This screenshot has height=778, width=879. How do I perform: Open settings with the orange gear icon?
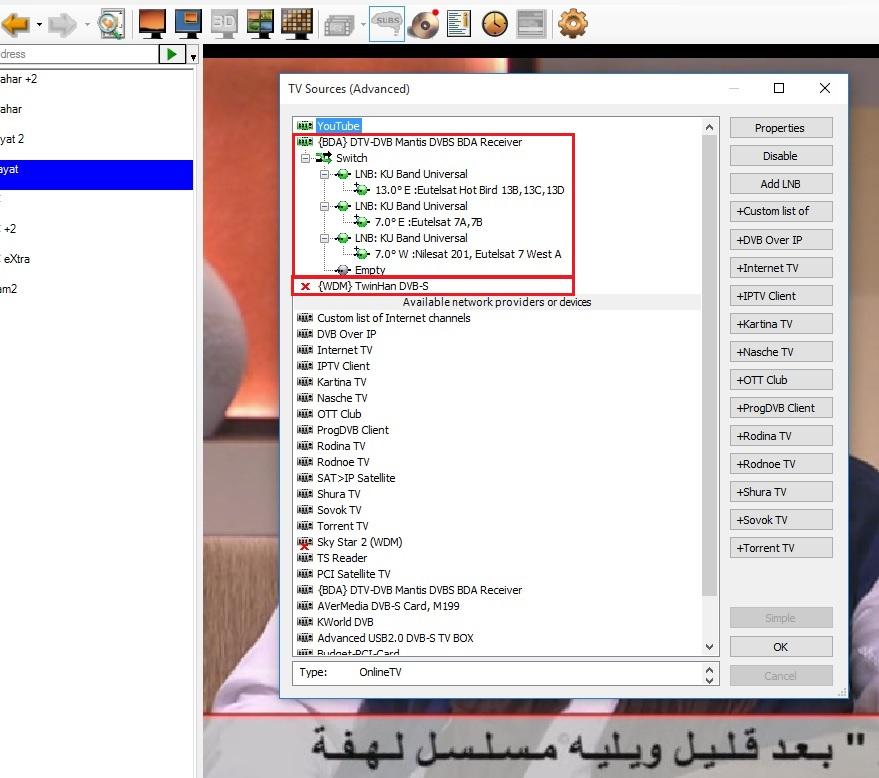point(573,24)
